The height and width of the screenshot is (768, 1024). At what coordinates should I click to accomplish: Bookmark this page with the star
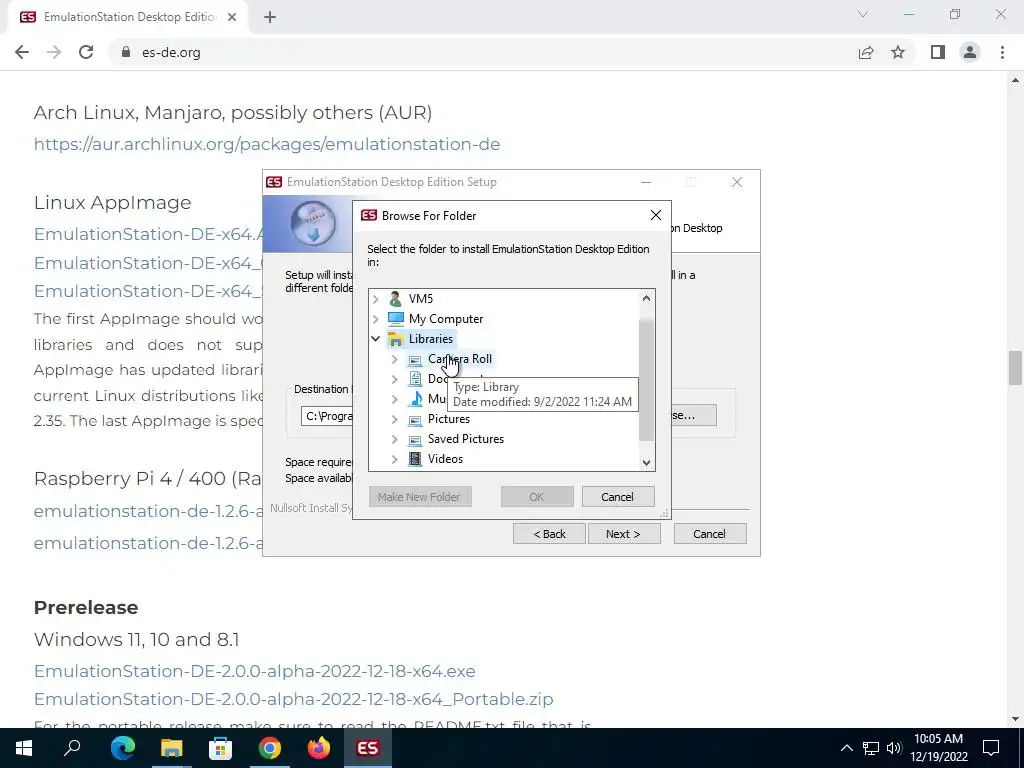(898, 52)
